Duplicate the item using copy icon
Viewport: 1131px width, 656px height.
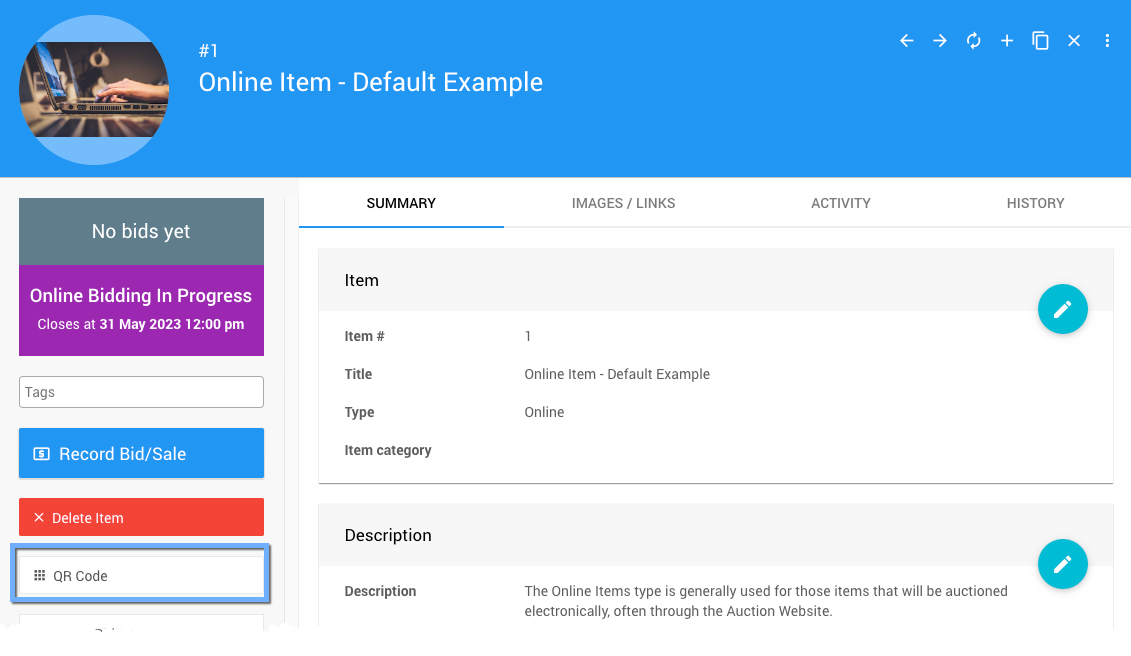[1040, 41]
